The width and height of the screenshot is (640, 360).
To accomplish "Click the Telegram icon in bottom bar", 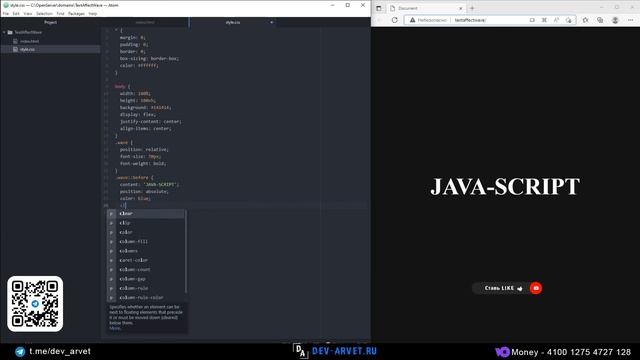I will 20,352.
